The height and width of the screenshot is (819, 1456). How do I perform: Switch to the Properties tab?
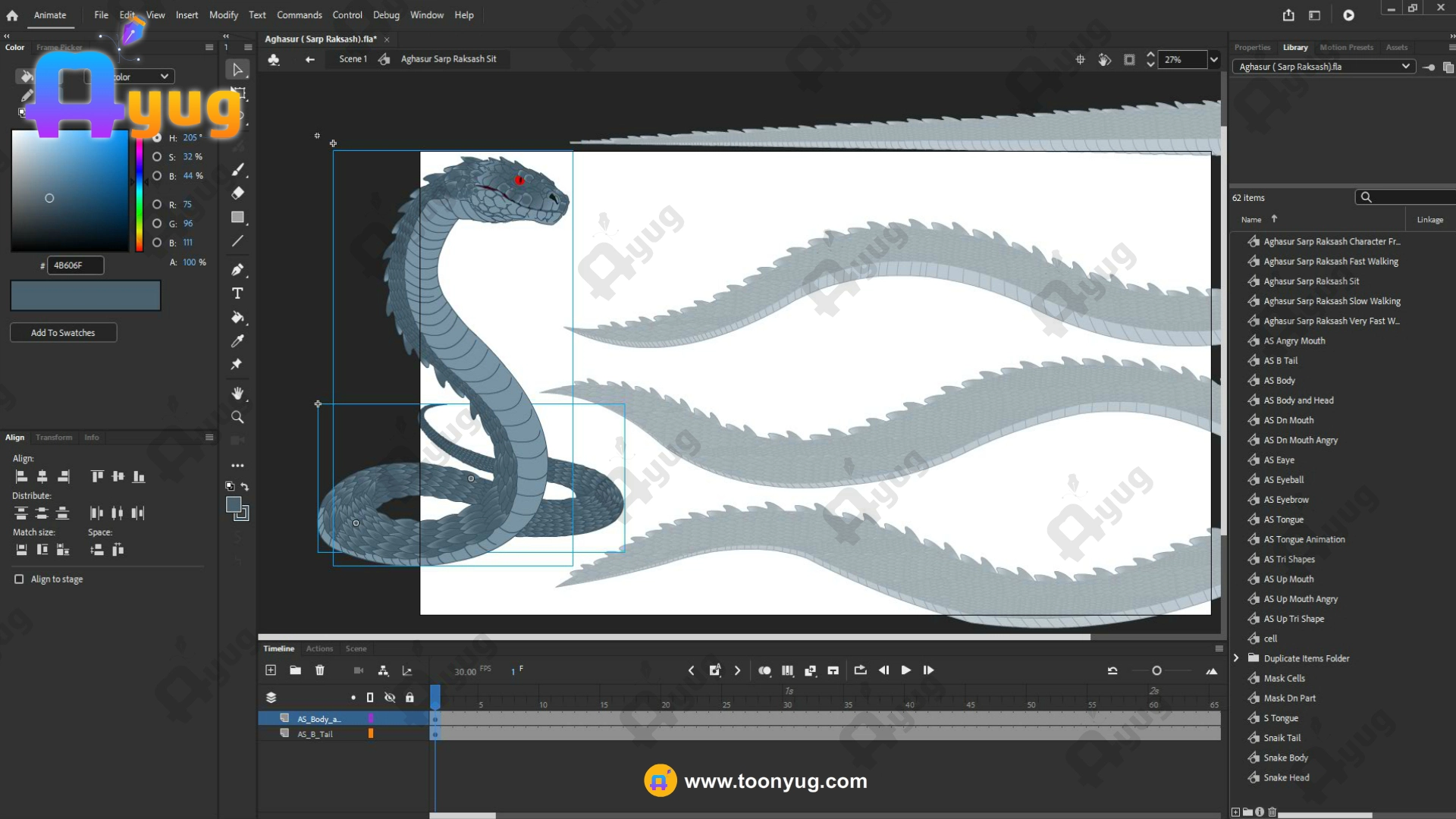[x=1252, y=47]
